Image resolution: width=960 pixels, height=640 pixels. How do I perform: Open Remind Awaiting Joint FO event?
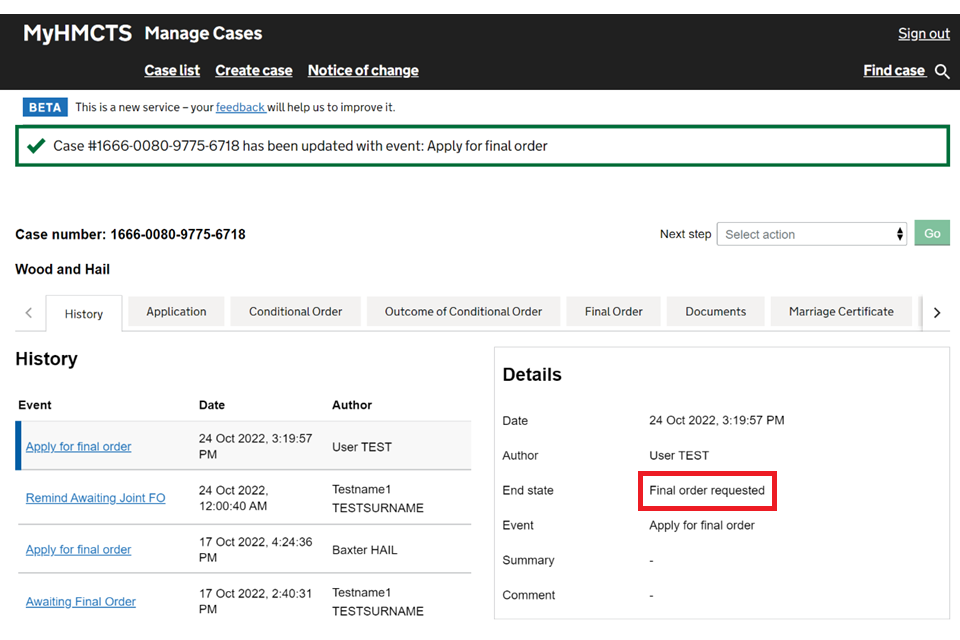click(x=96, y=498)
